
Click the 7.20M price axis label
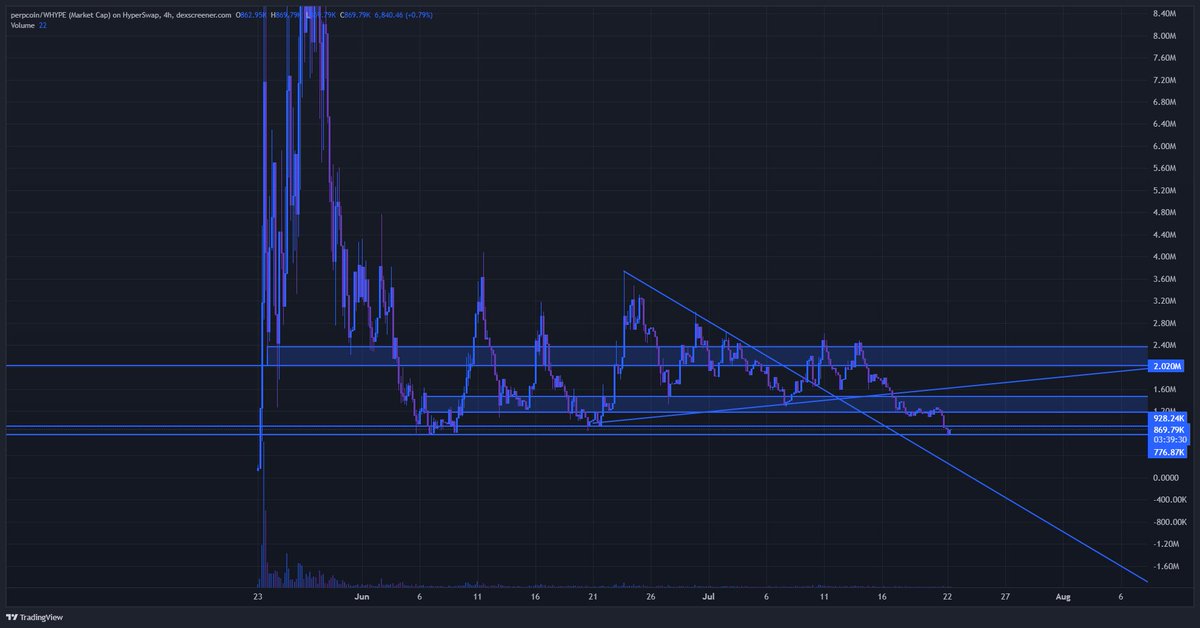1166,80
